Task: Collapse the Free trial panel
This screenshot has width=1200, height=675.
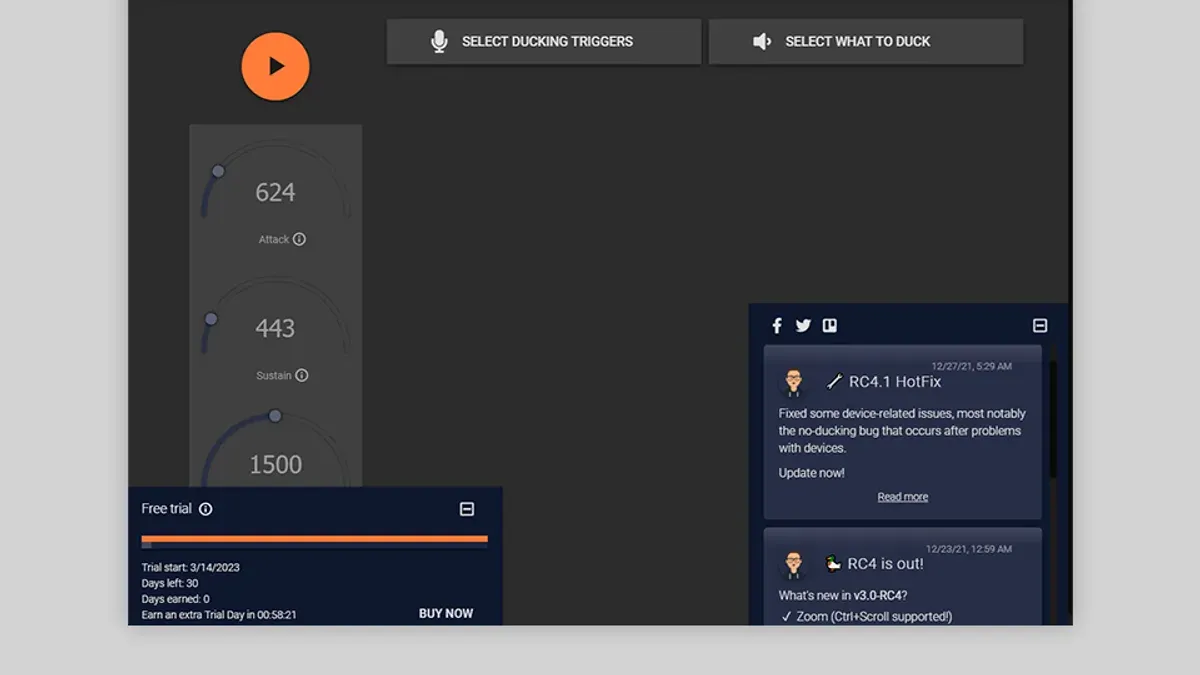Action: pos(466,509)
